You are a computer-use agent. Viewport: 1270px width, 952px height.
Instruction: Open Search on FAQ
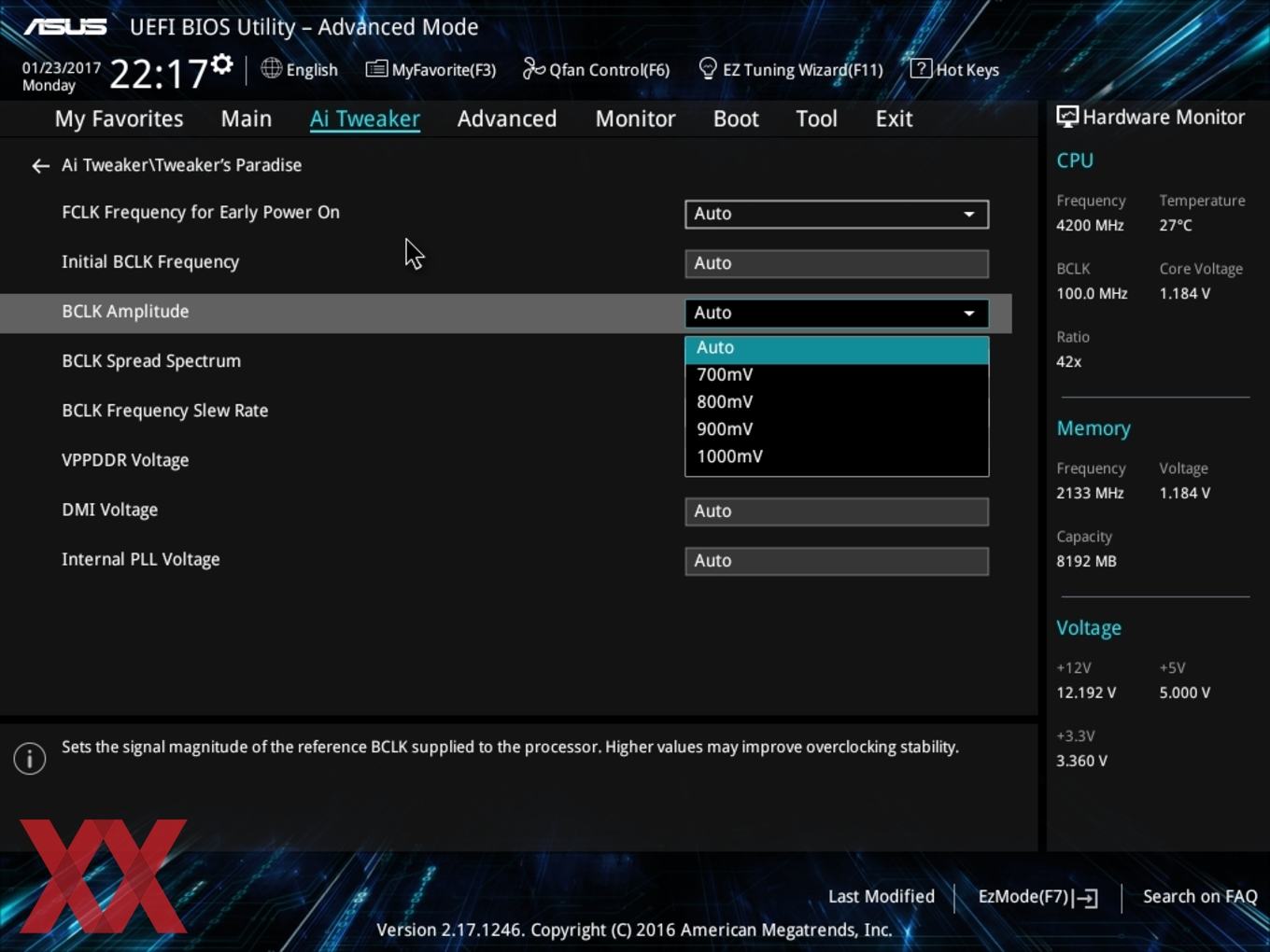click(1200, 897)
